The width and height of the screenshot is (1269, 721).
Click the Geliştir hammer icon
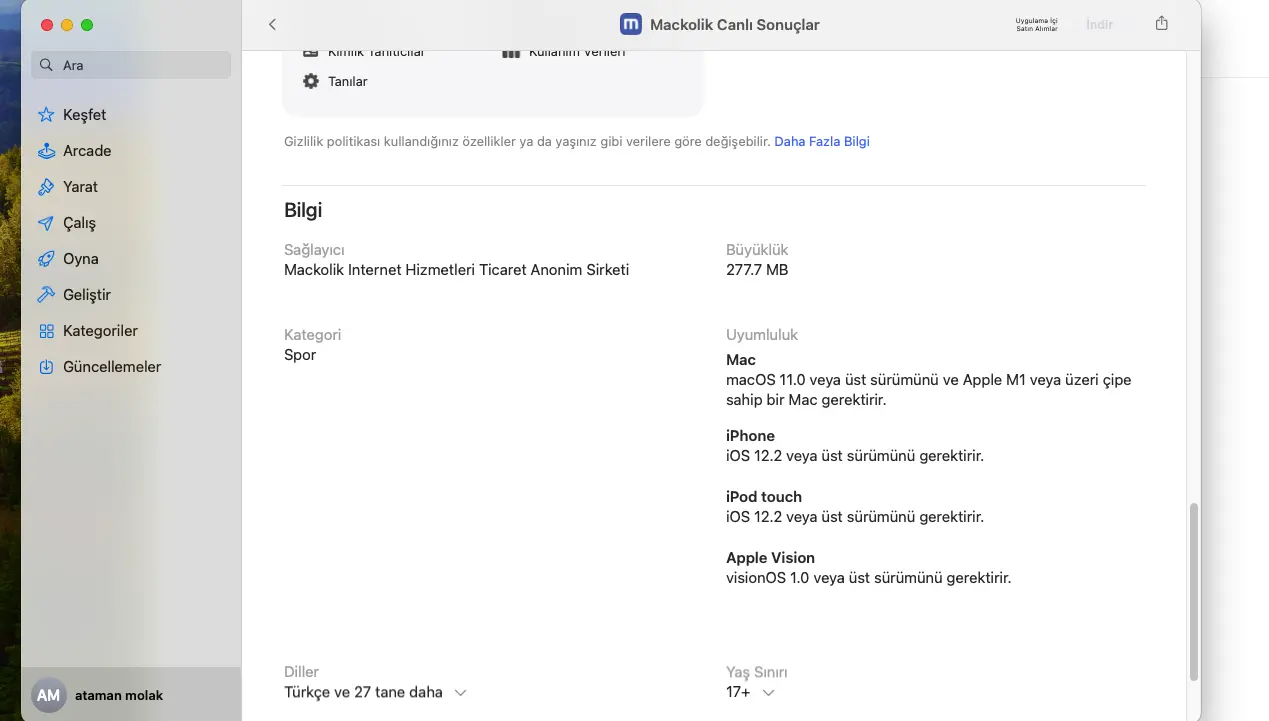46,295
